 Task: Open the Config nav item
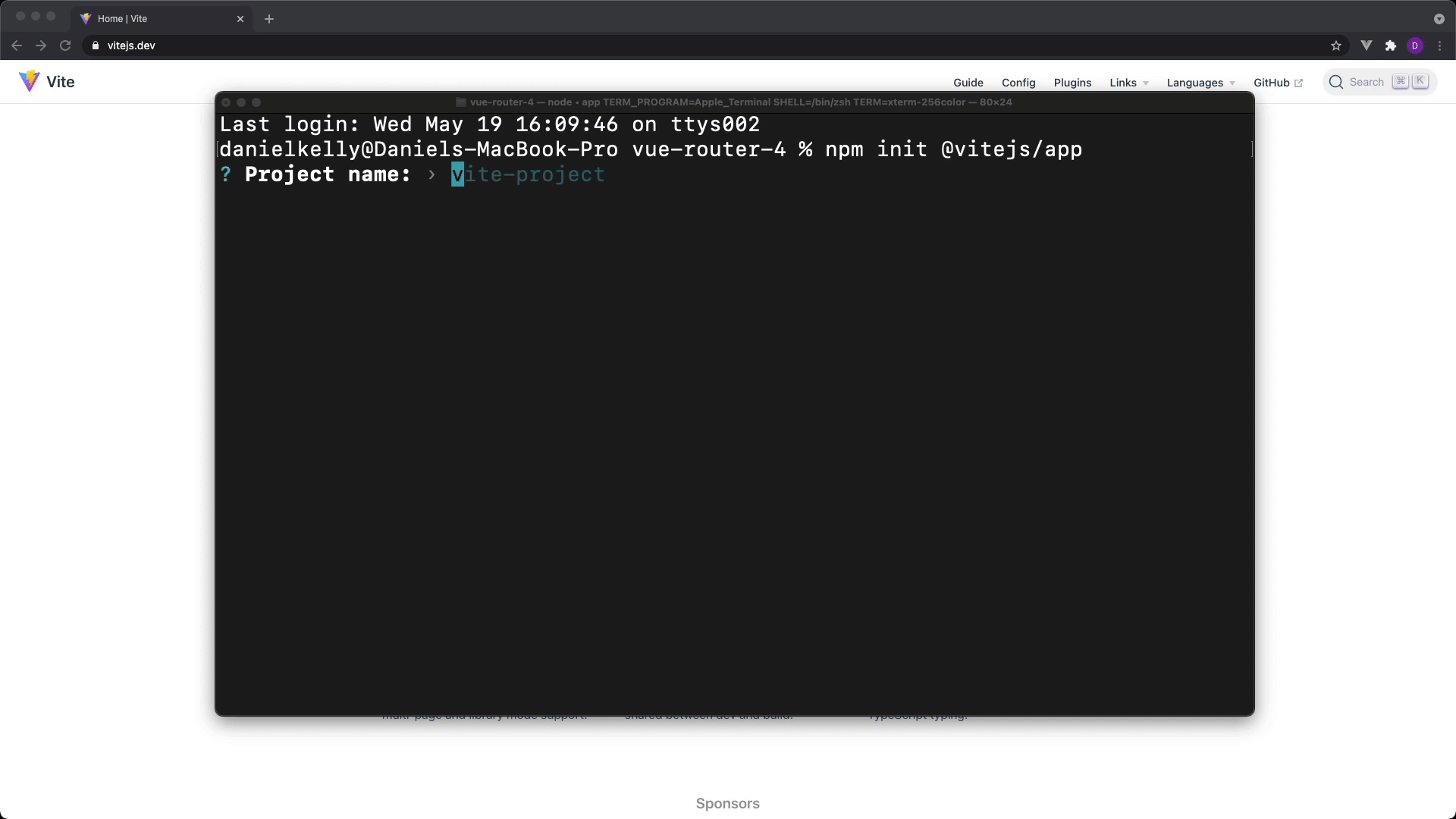1018,83
